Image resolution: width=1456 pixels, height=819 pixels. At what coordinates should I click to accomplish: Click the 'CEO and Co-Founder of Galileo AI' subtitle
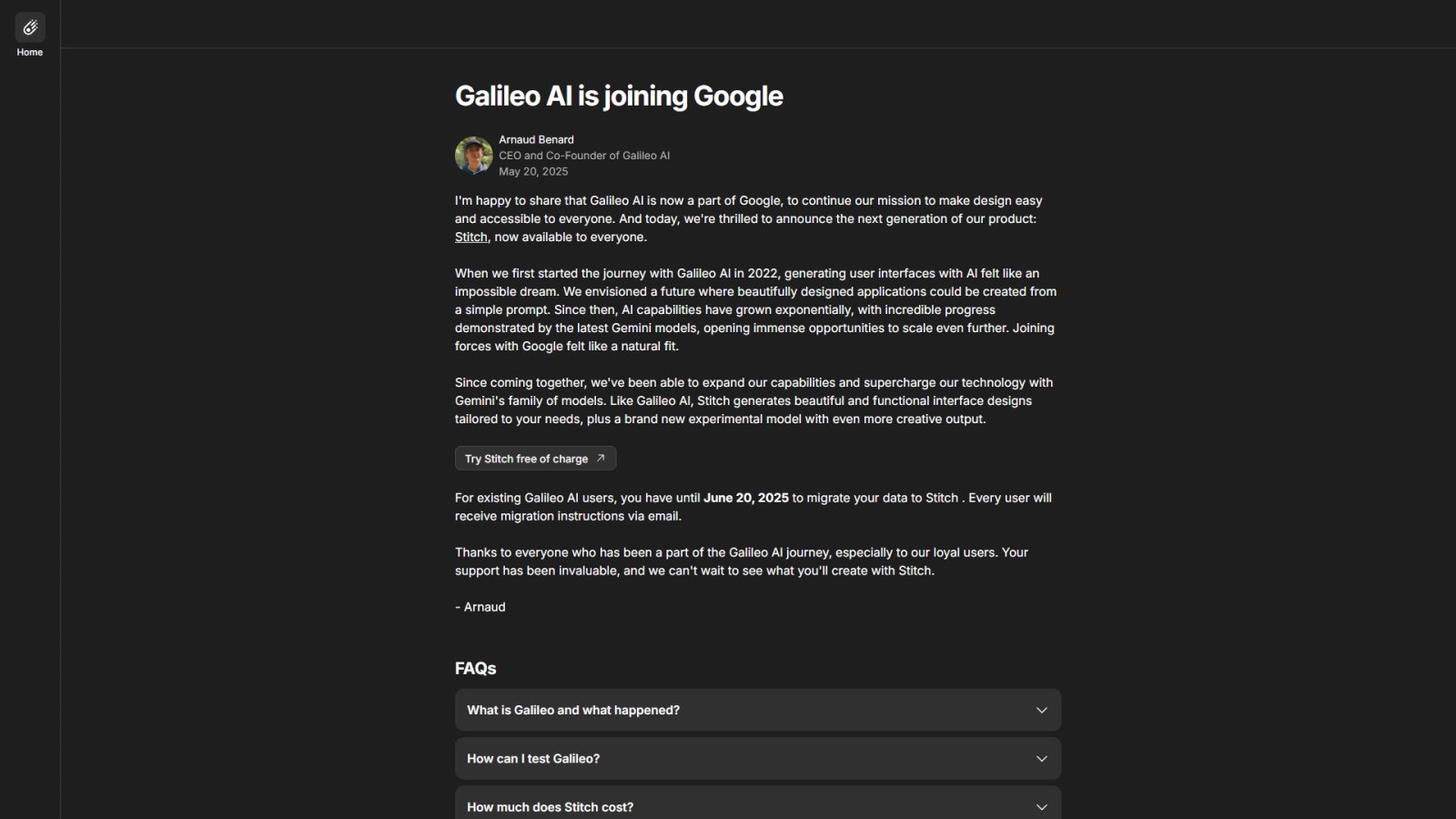(x=584, y=156)
